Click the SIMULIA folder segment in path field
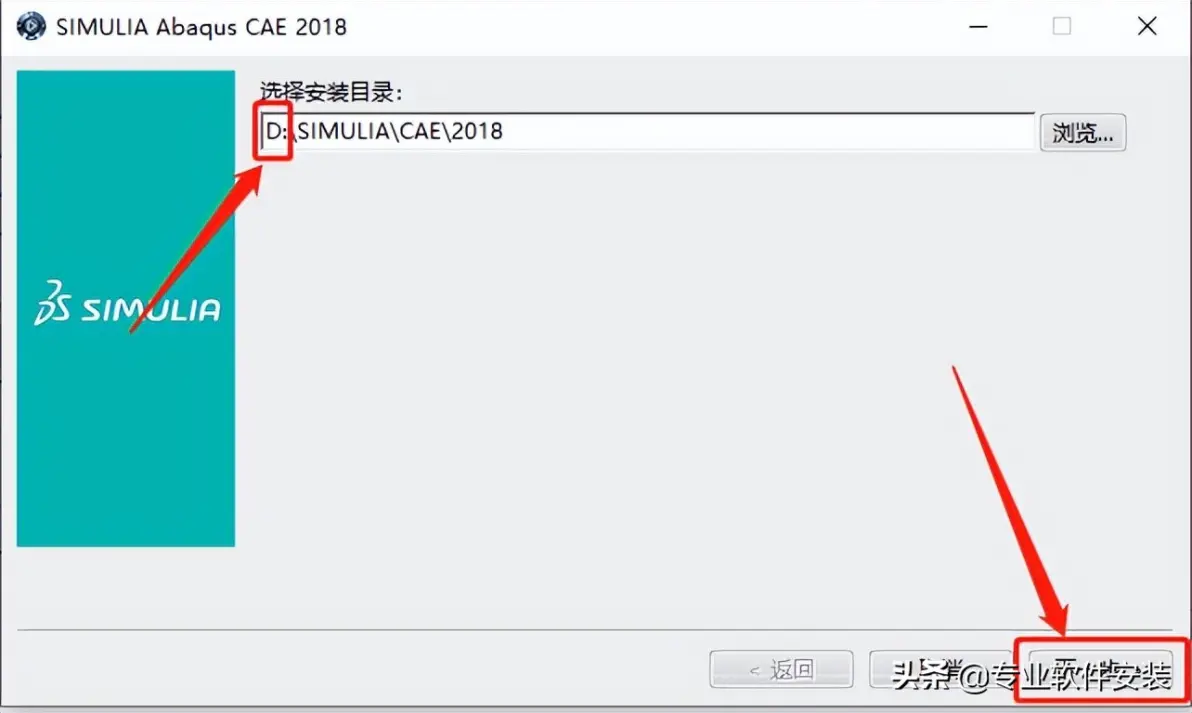The height and width of the screenshot is (713, 1192). tap(344, 132)
